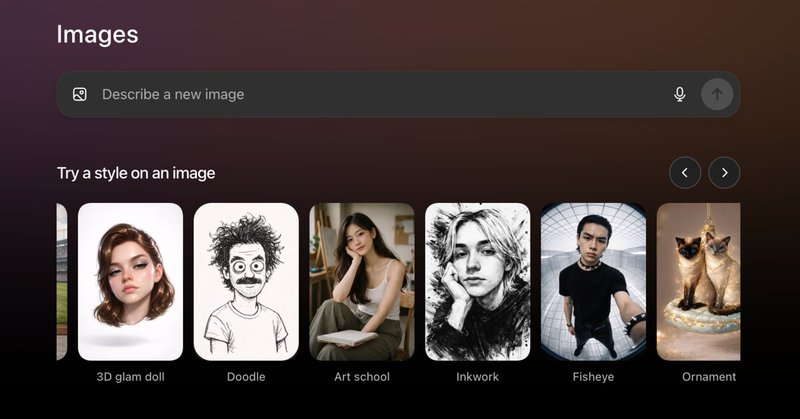Screen dimensions: 800x419
Task: Click the 'Ornament' label text
Action: (x=709, y=377)
